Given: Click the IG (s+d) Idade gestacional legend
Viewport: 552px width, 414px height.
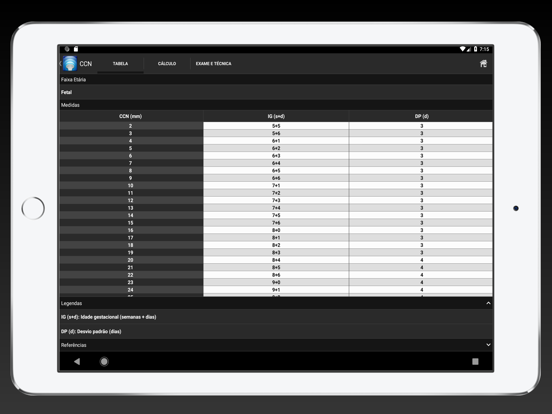Looking at the screenshot, I should tap(108, 317).
